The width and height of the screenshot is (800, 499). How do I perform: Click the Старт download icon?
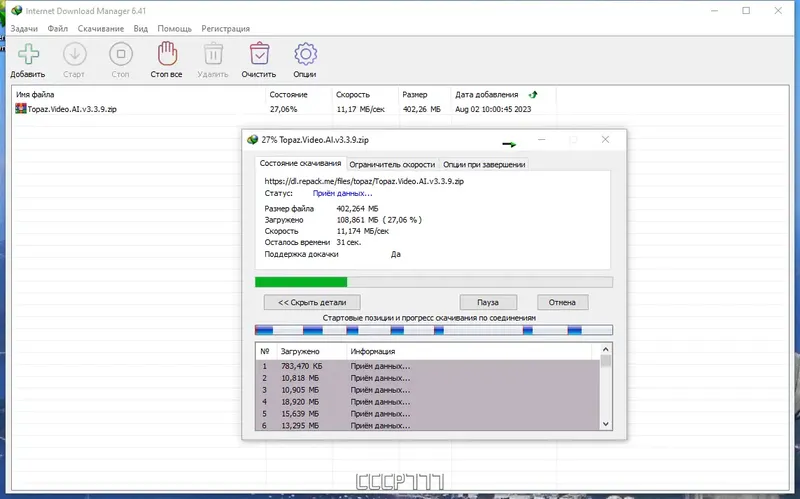(x=74, y=54)
